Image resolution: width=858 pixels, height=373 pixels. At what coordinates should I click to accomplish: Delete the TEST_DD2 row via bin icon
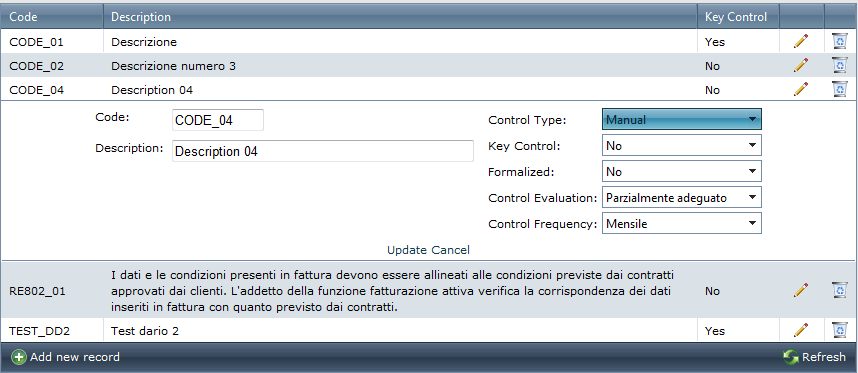point(839,330)
